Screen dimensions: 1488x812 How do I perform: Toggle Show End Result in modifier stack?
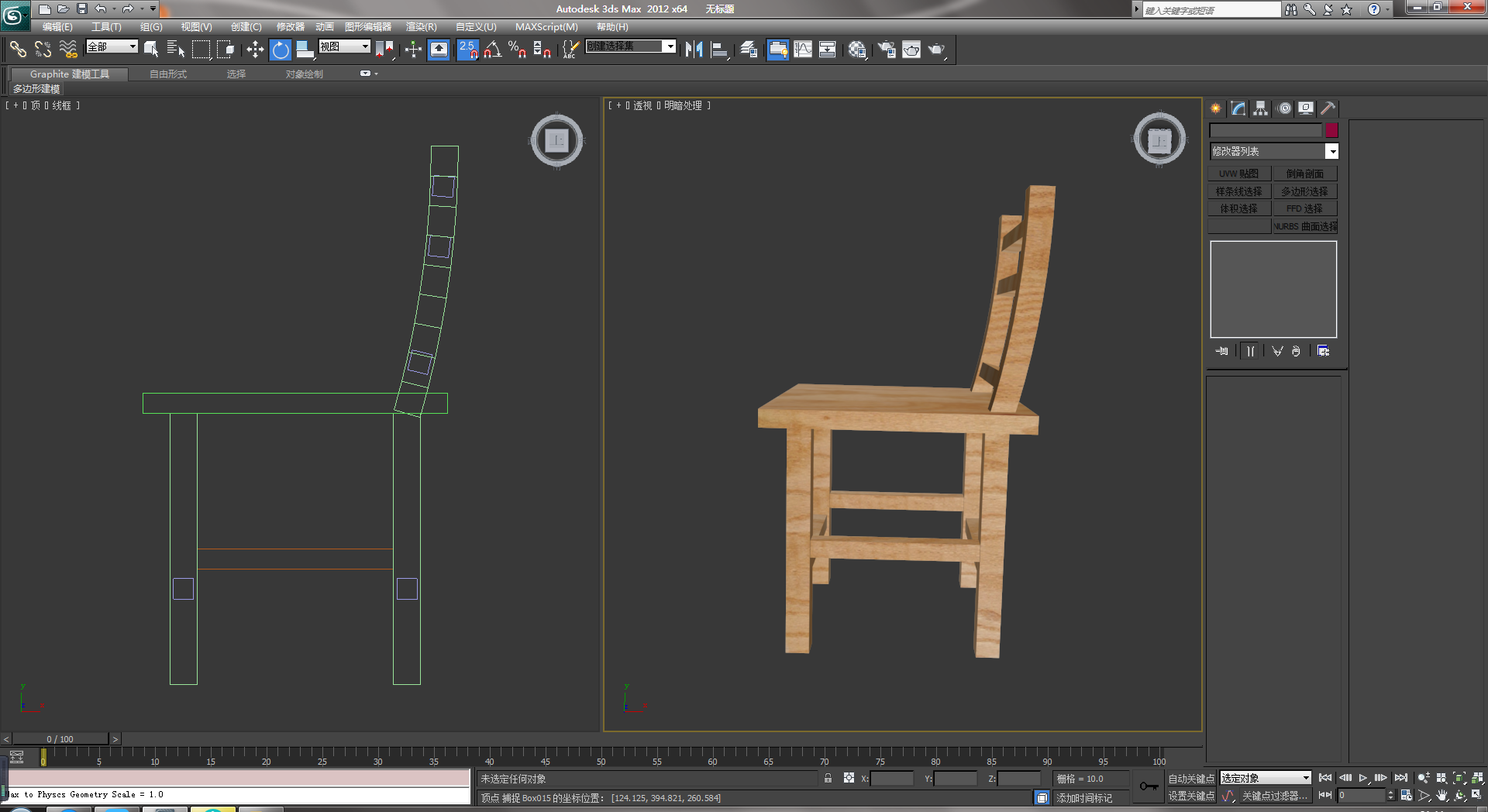click(1250, 351)
